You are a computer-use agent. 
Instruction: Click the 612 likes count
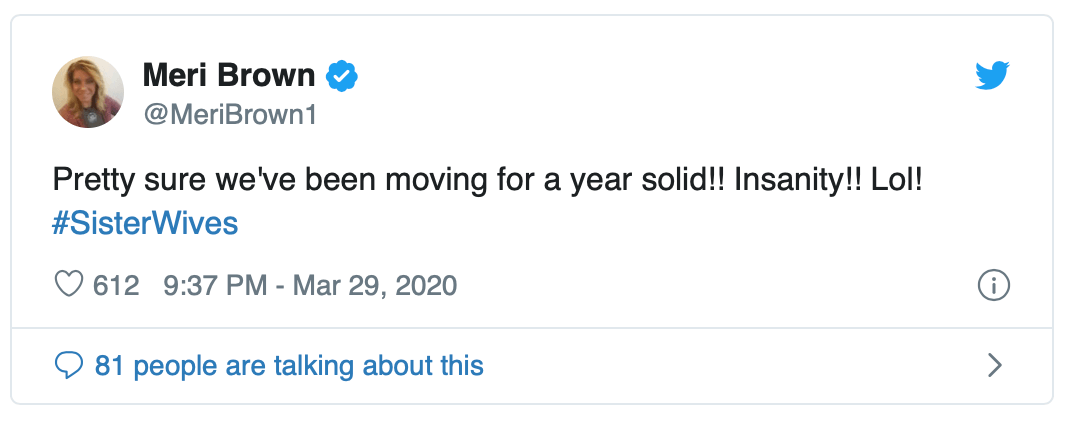[116, 286]
